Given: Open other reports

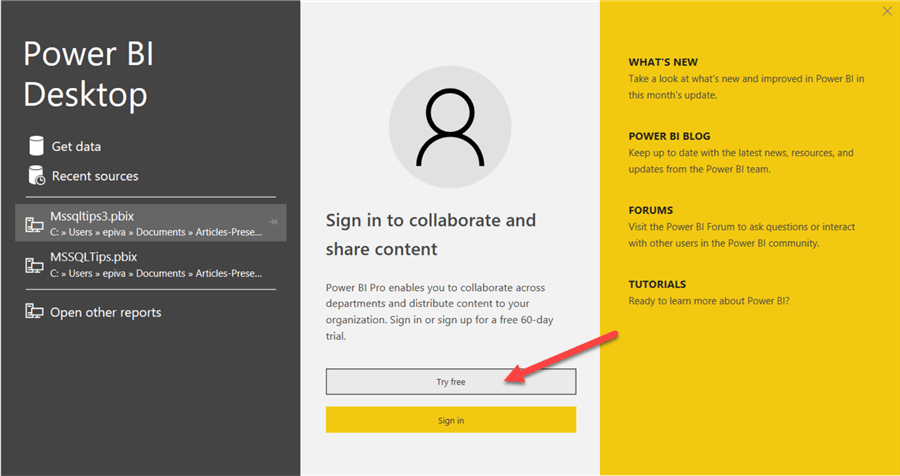Looking at the screenshot, I should pyautogui.click(x=106, y=312).
